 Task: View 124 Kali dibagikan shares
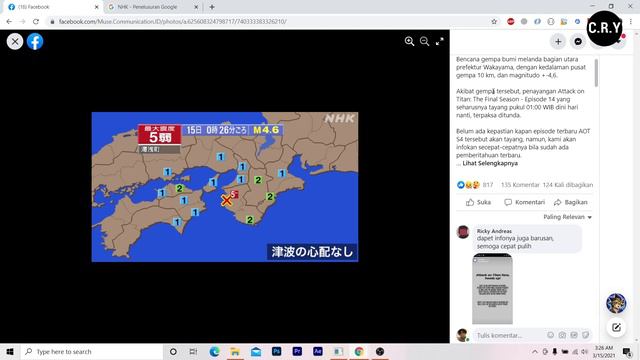click(568, 185)
